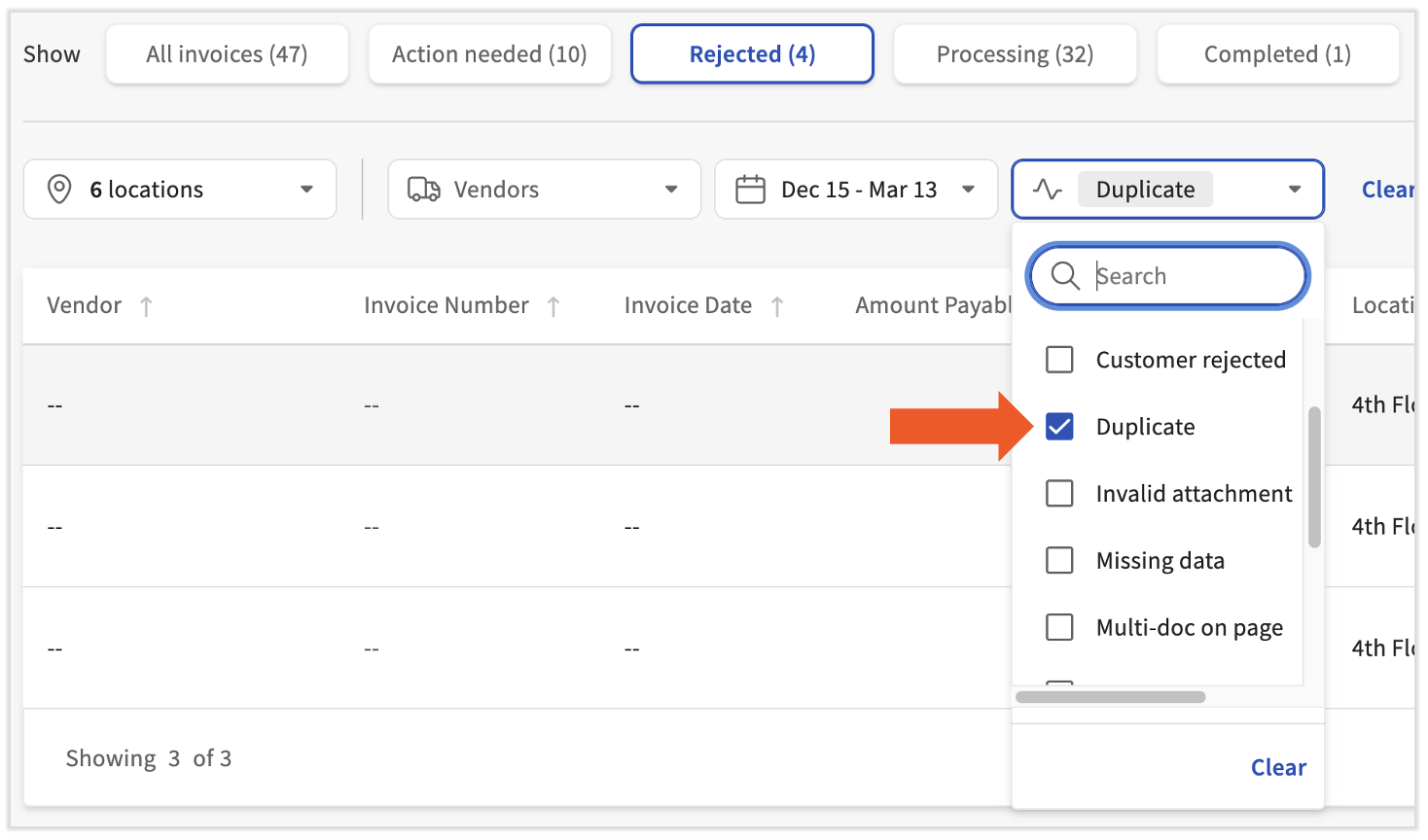Click the activity pulse icon in status filter

coord(1047,190)
